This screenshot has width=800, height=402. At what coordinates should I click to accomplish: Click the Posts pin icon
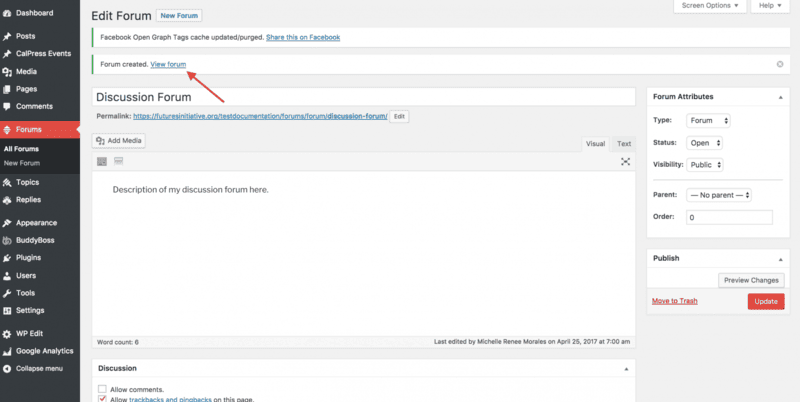7,37
